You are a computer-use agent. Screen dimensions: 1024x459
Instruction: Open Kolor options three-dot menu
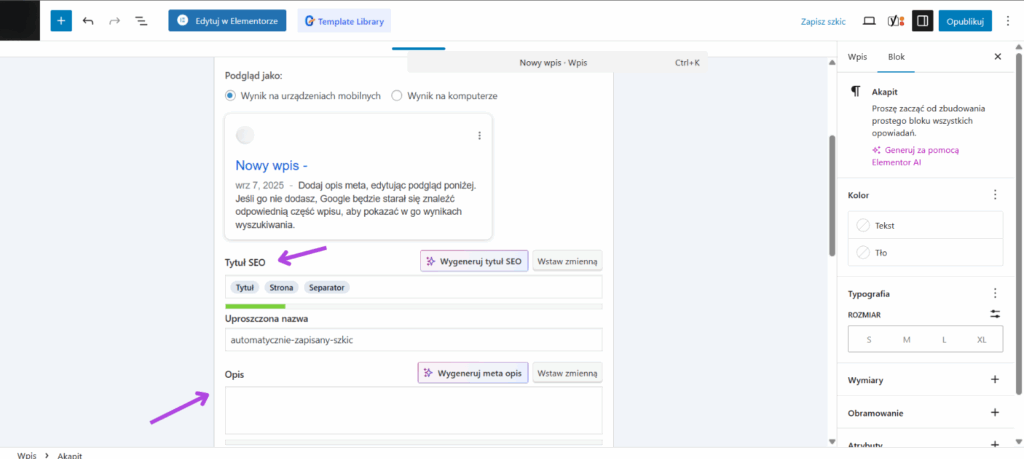point(994,195)
